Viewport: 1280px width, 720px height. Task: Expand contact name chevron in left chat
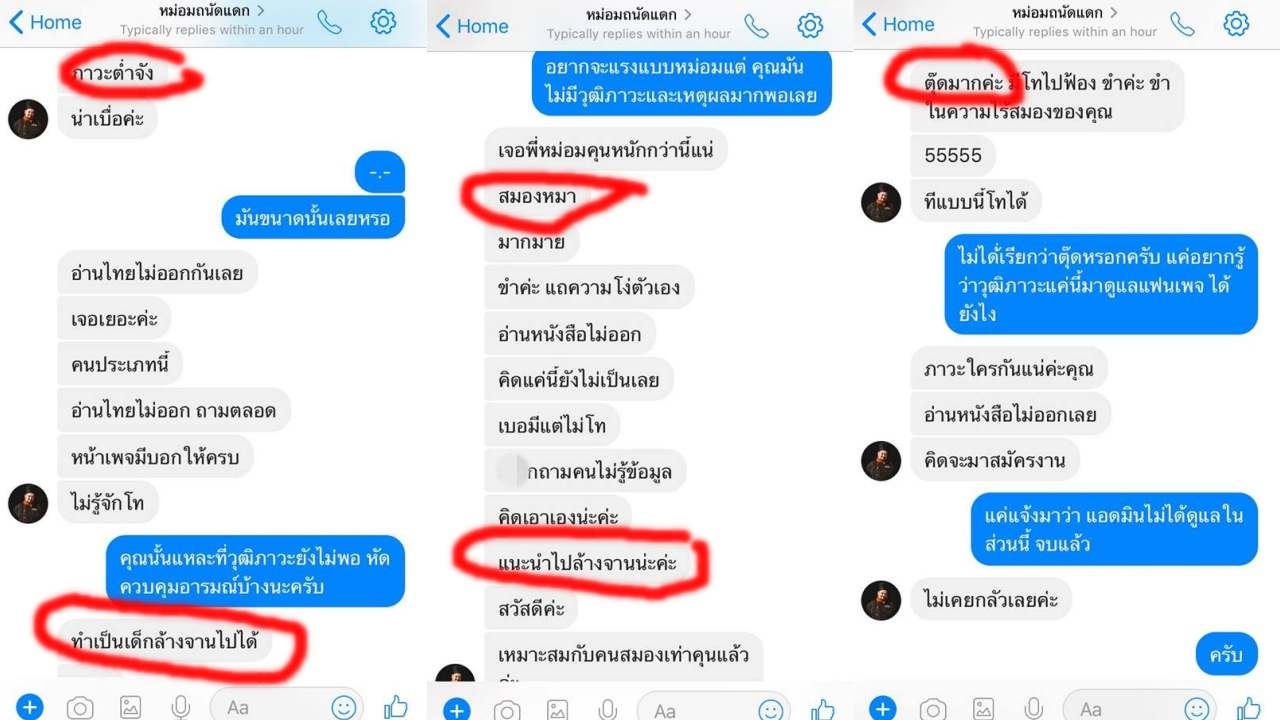pos(261,11)
